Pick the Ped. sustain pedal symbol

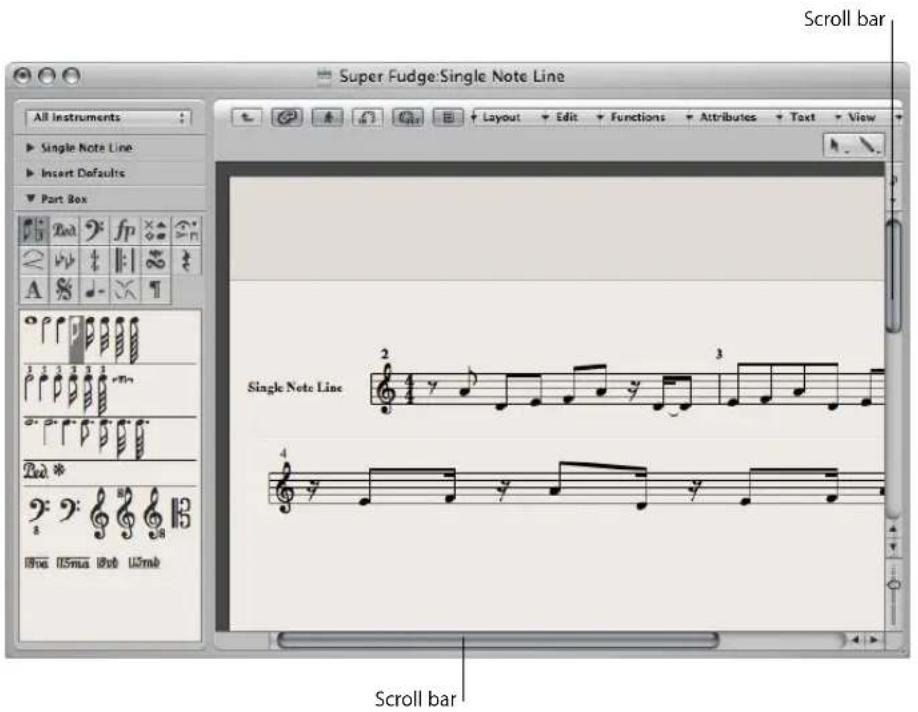point(36,470)
